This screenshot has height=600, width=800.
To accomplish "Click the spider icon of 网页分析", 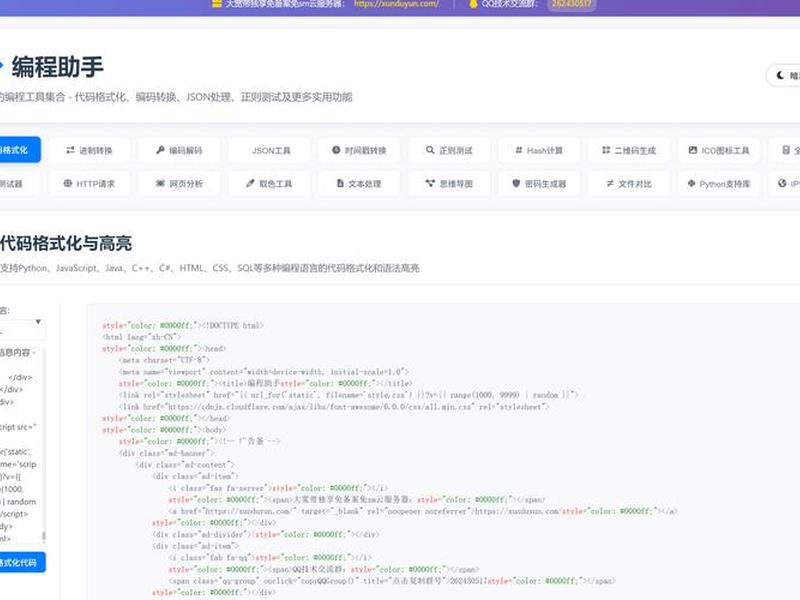I will pyautogui.click(x=160, y=183).
